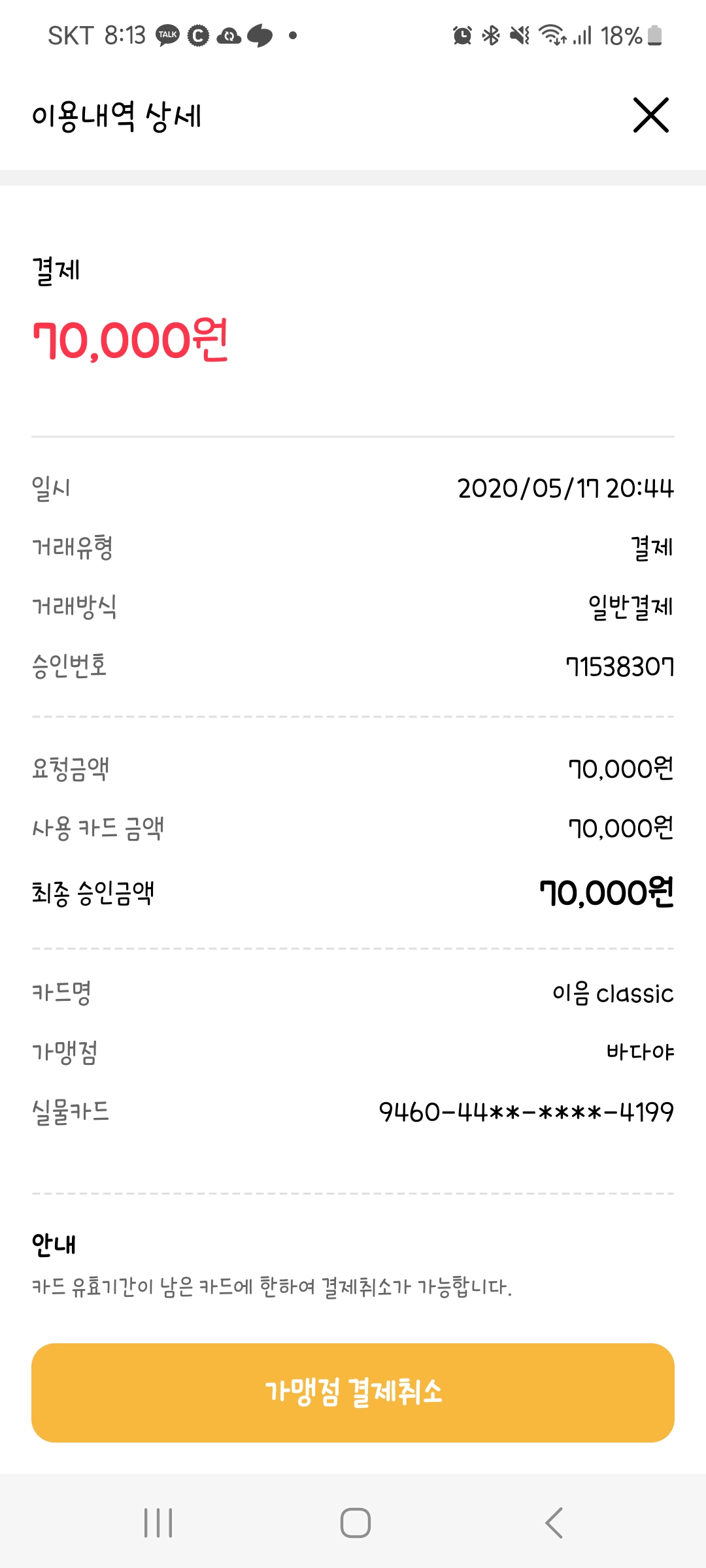Viewport: 706px width, 1568px height.
Task: Tap the battery level status icon
Action: point(654,35)
